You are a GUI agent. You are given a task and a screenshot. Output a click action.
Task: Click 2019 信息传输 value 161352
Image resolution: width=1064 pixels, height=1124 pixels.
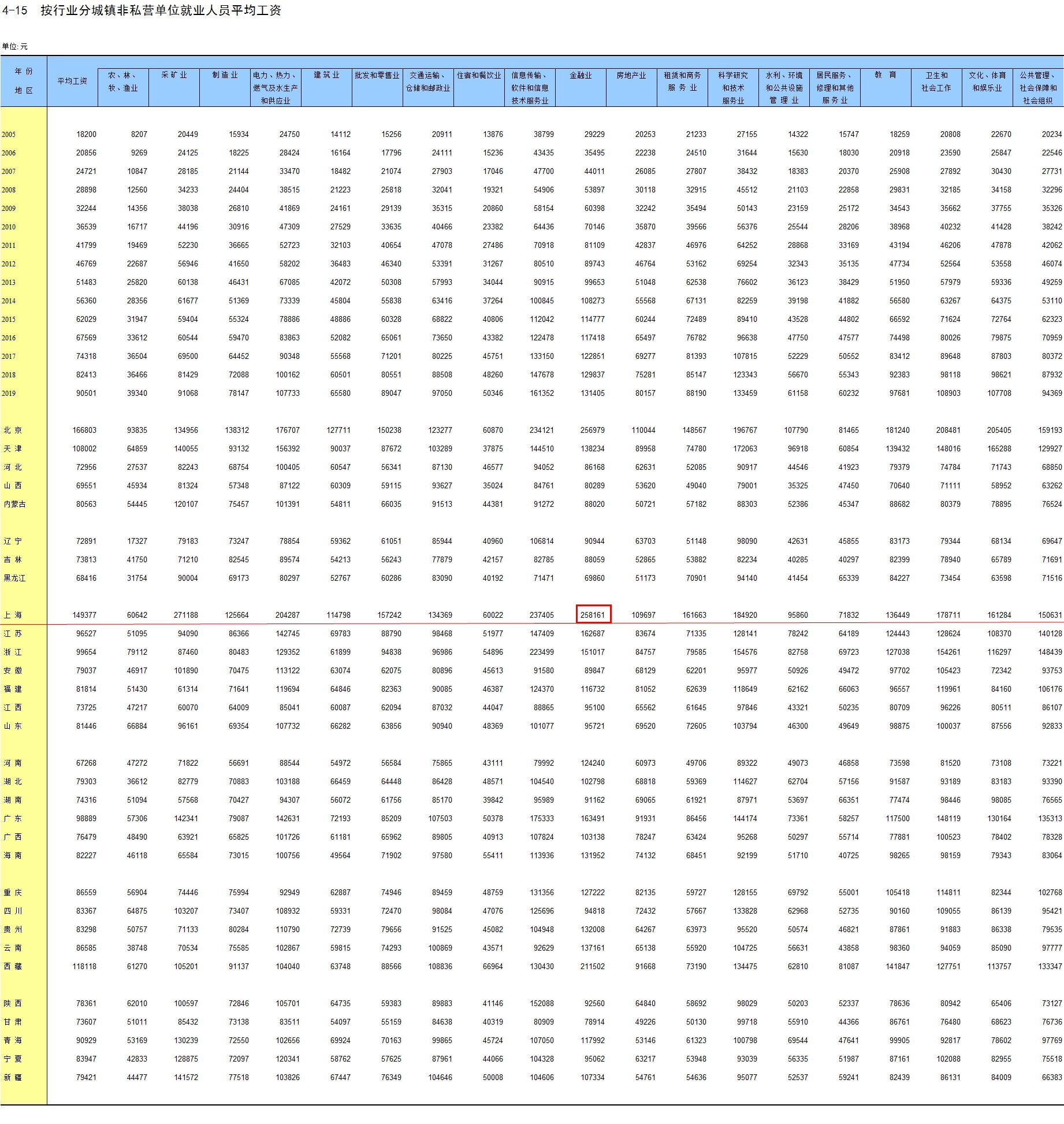tap(542, 394)
